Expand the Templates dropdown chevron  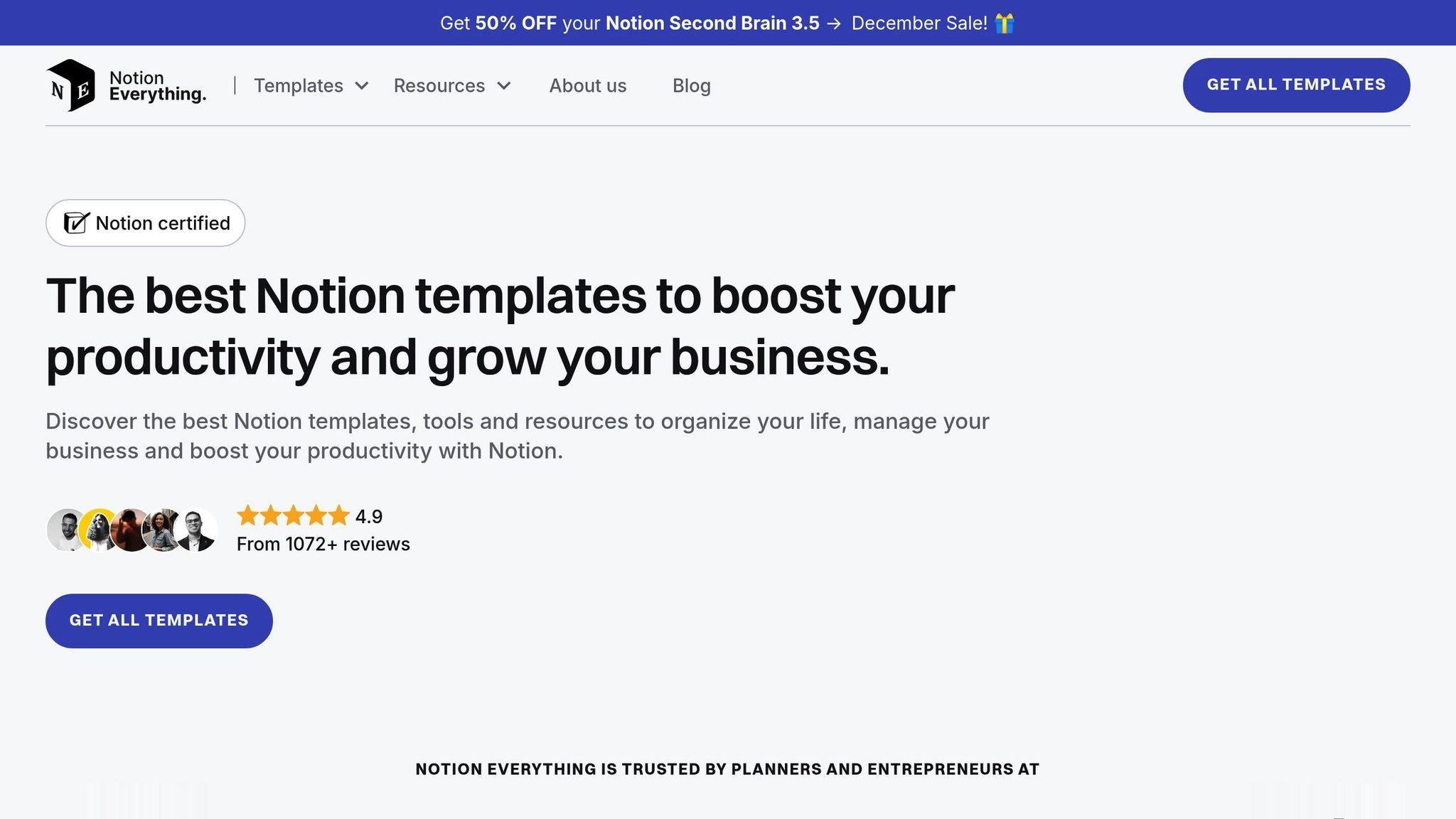coord(362,86)
